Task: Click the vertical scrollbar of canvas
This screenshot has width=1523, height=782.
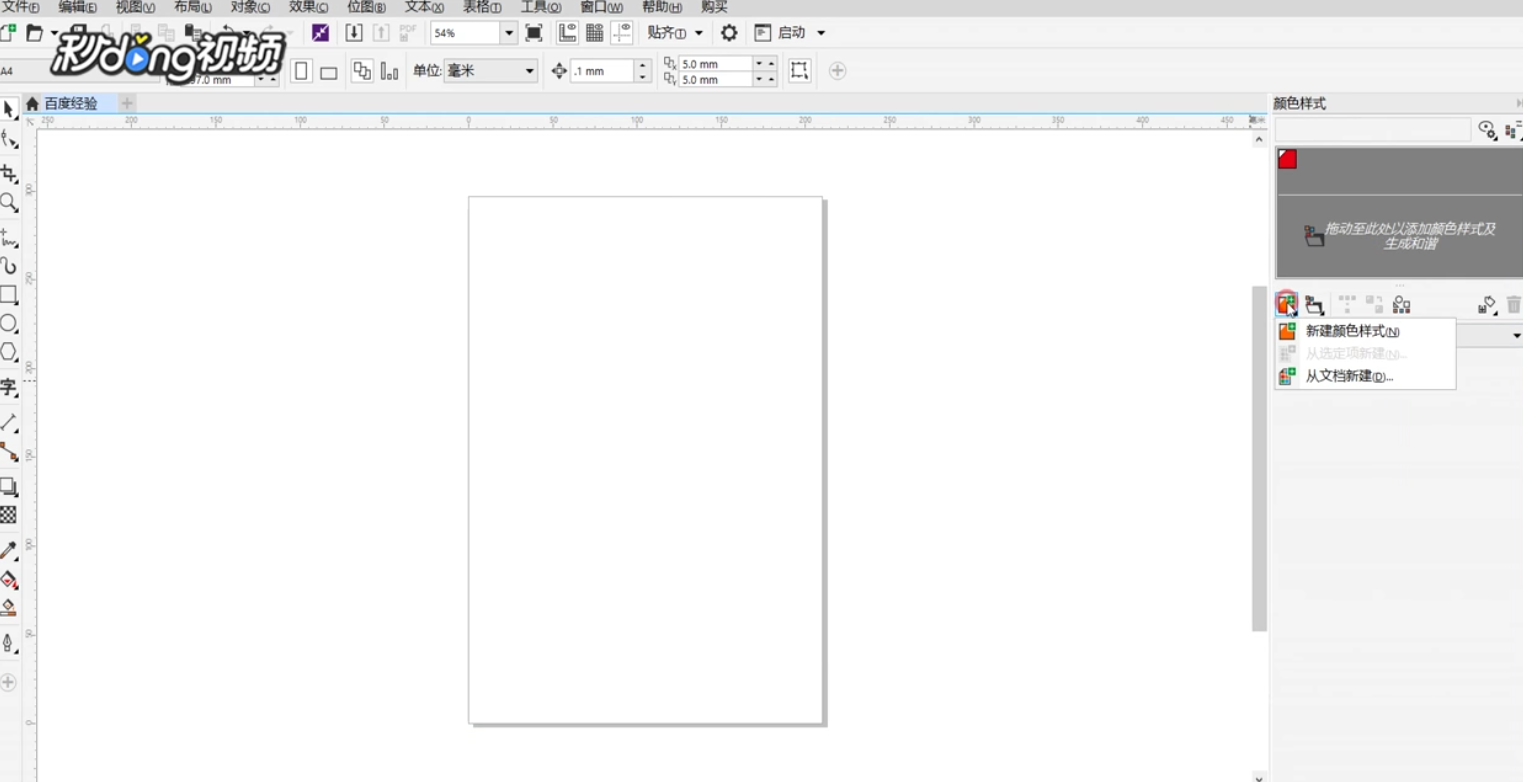Action: coord(1259,458)
